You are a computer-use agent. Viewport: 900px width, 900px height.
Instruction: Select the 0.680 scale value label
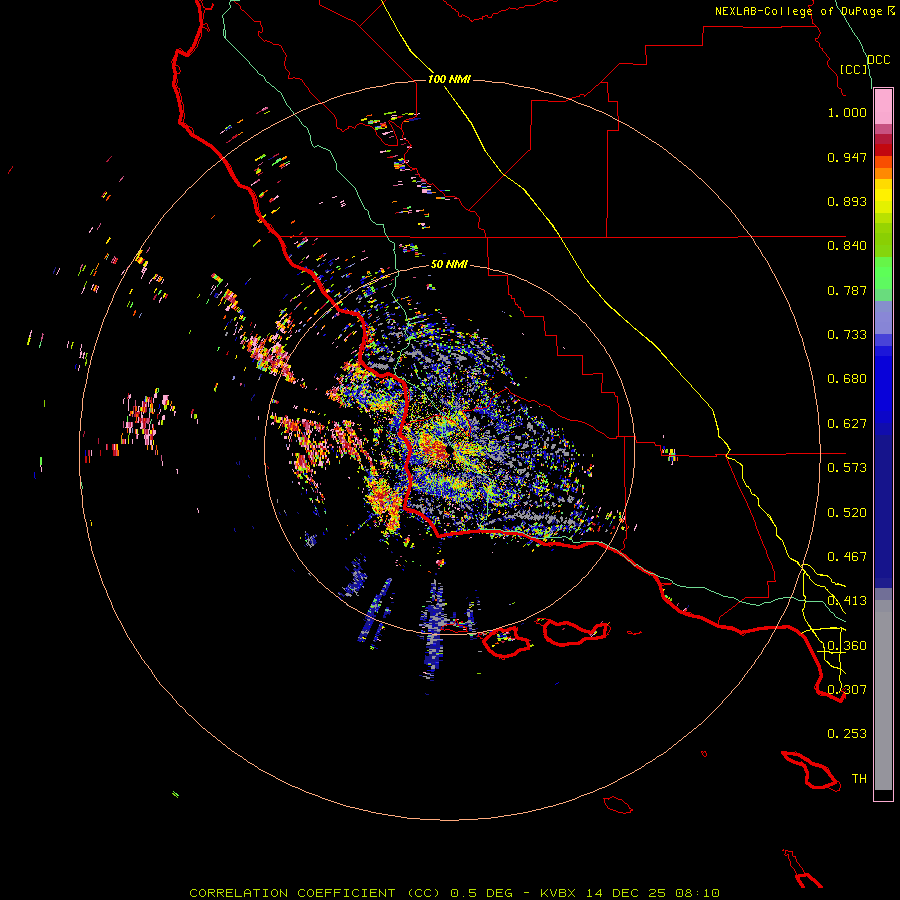click(x=847, y=379)
